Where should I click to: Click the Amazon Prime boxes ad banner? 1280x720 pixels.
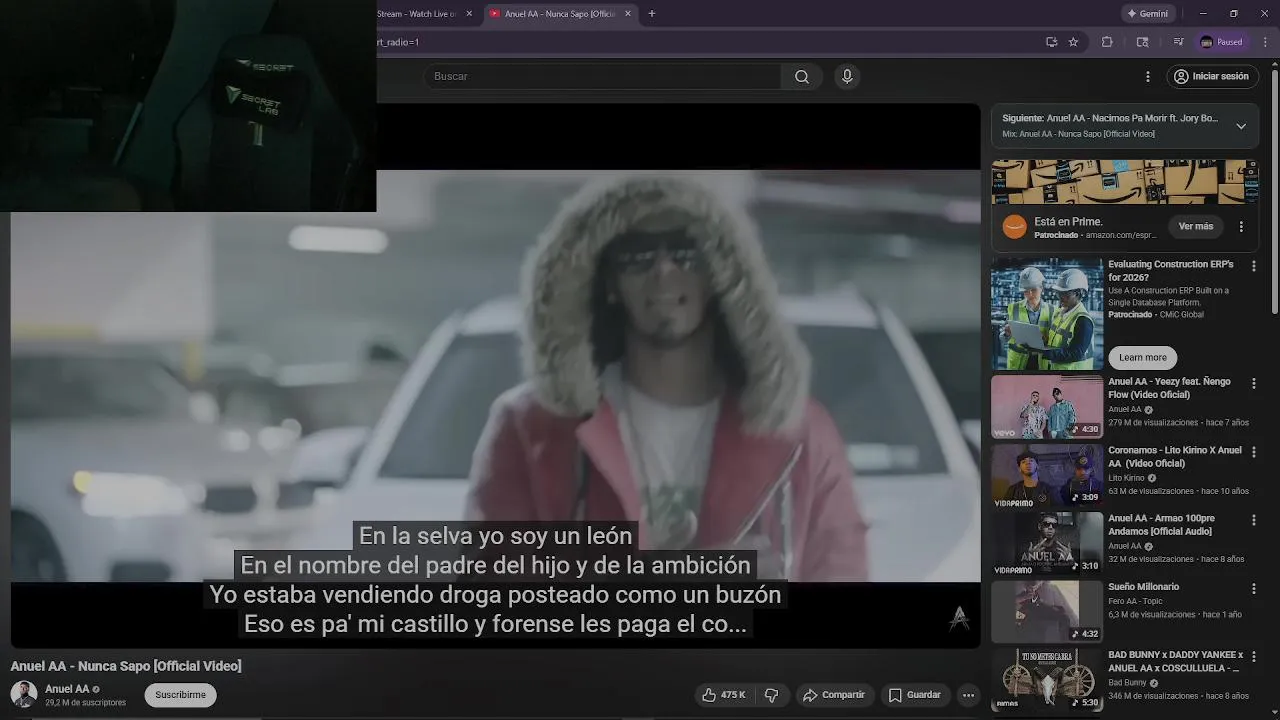[1125, 182]
